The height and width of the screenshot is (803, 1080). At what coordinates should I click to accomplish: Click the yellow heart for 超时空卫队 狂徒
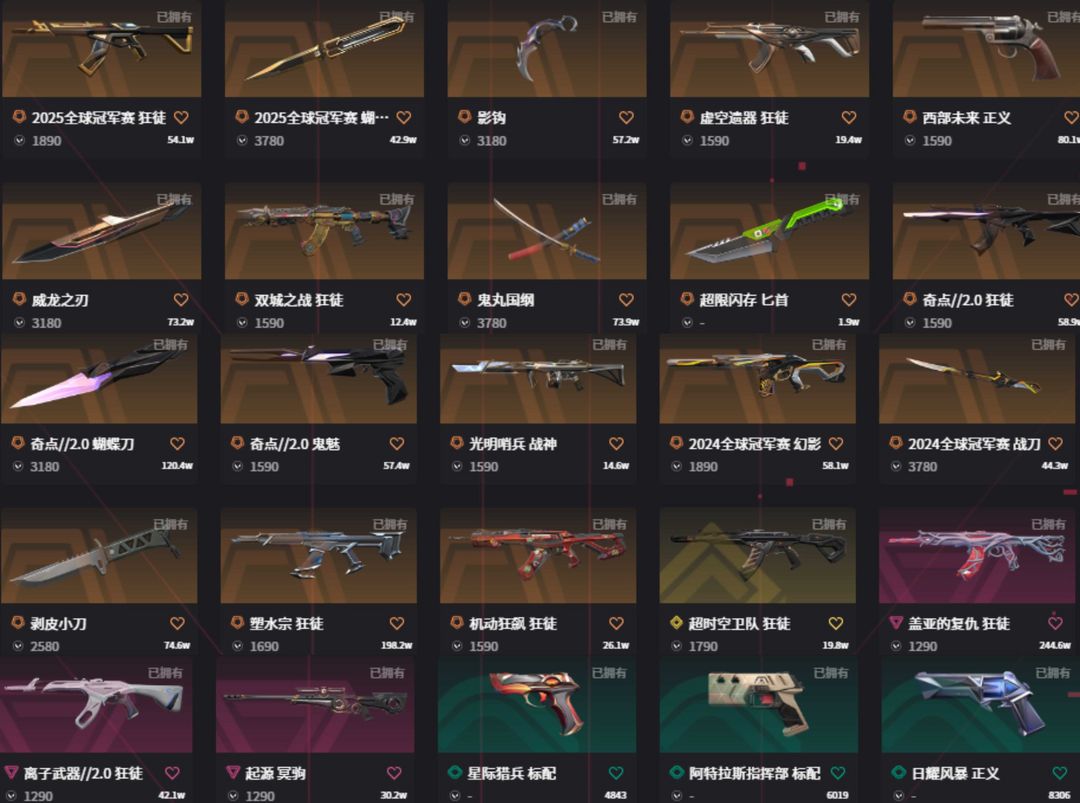(835, 623)
